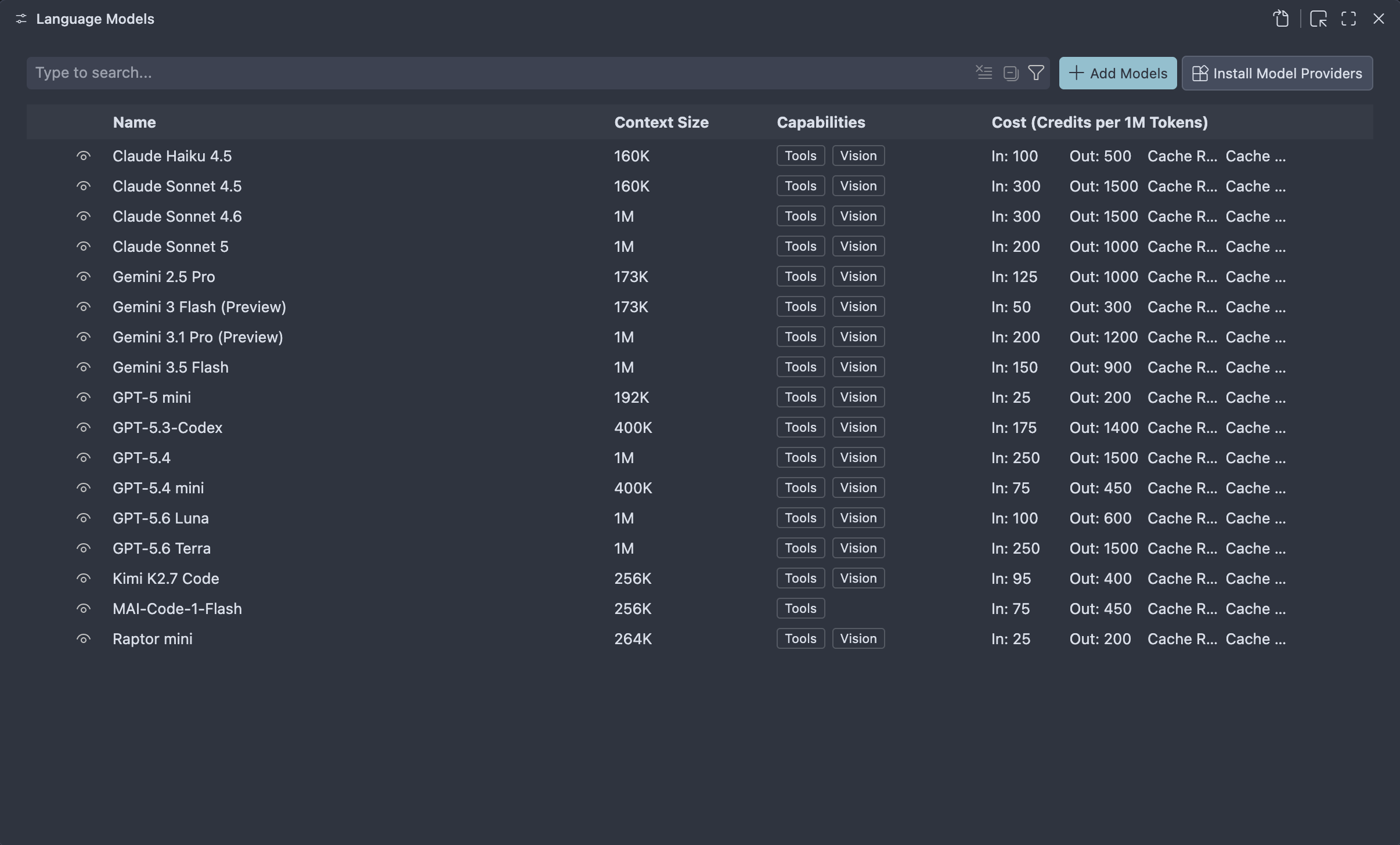Screen dimensions: 1400x845
Task: Hide the Raptor mini model
Action: (x=84, y=639)
